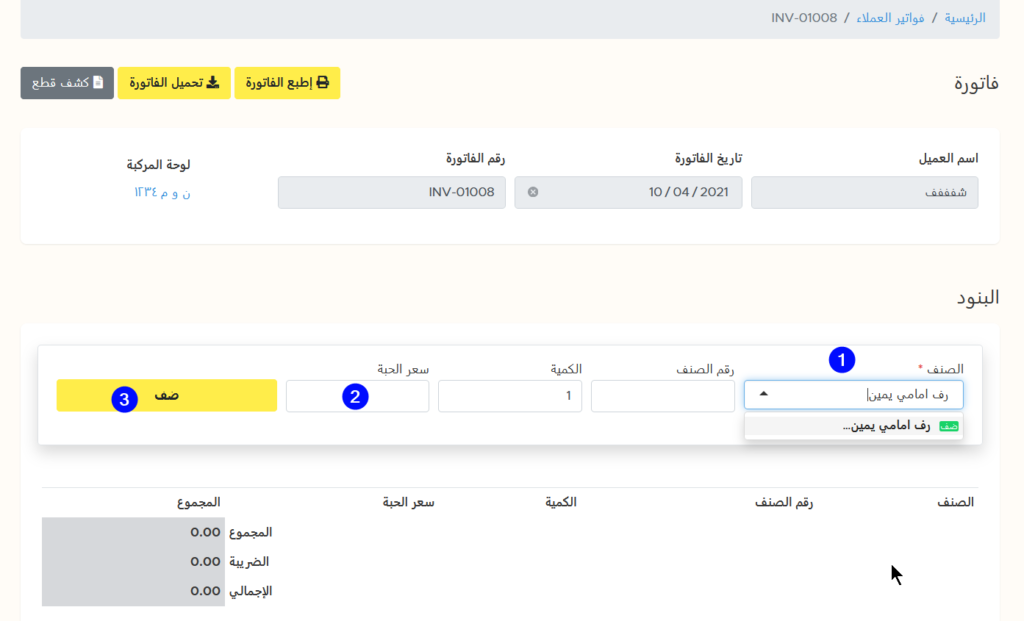Click the الكمية quantity field
The width and height of the screenshot is (1024, 621).
coord(509,395)
